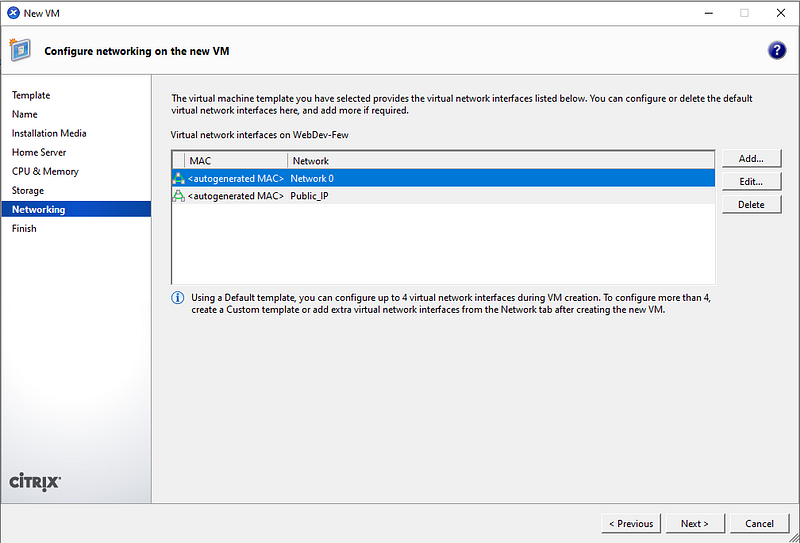This screenshot has height=543, width=800.
Task: Click the XenCenter icon in the title bar
Action: (x=12, y=13)
